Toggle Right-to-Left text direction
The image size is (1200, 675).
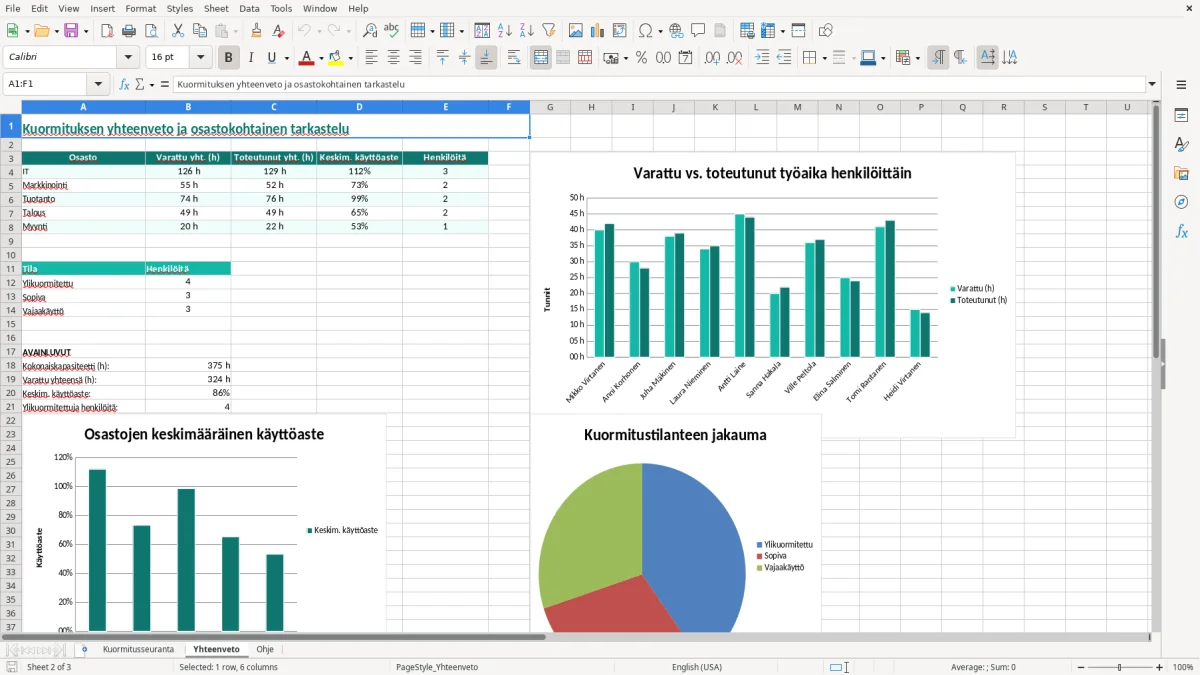click(x=960, y=58)
